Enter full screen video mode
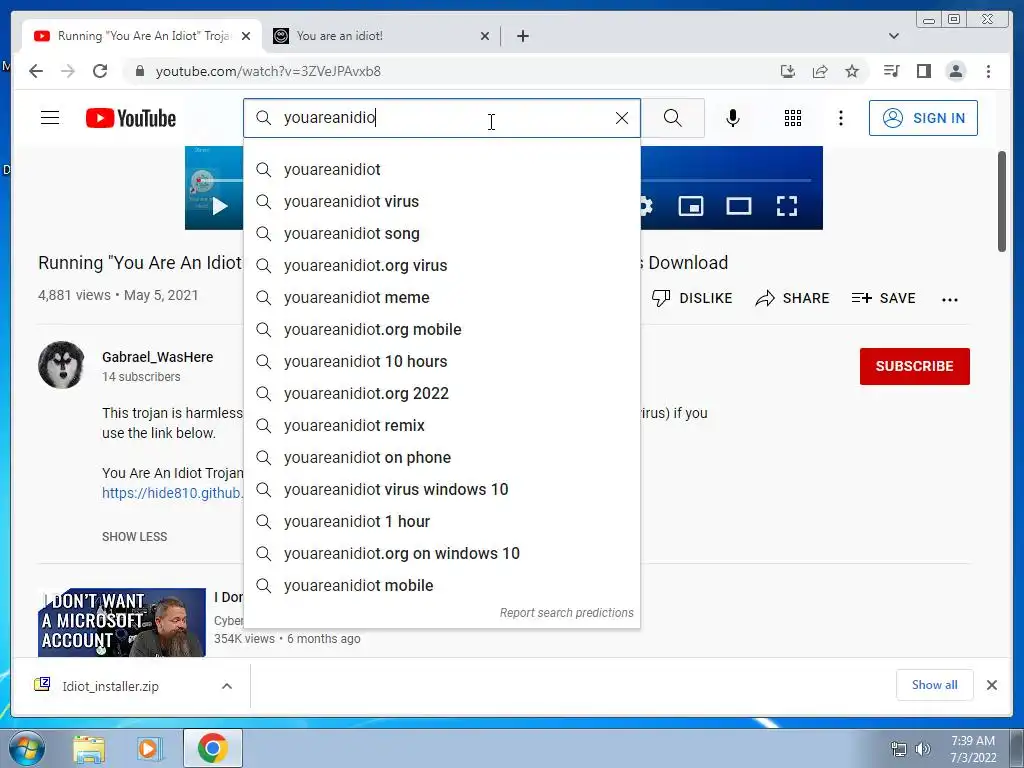Screen dimensions: 1024x768 pyautogui.click(x=787, y=206)
